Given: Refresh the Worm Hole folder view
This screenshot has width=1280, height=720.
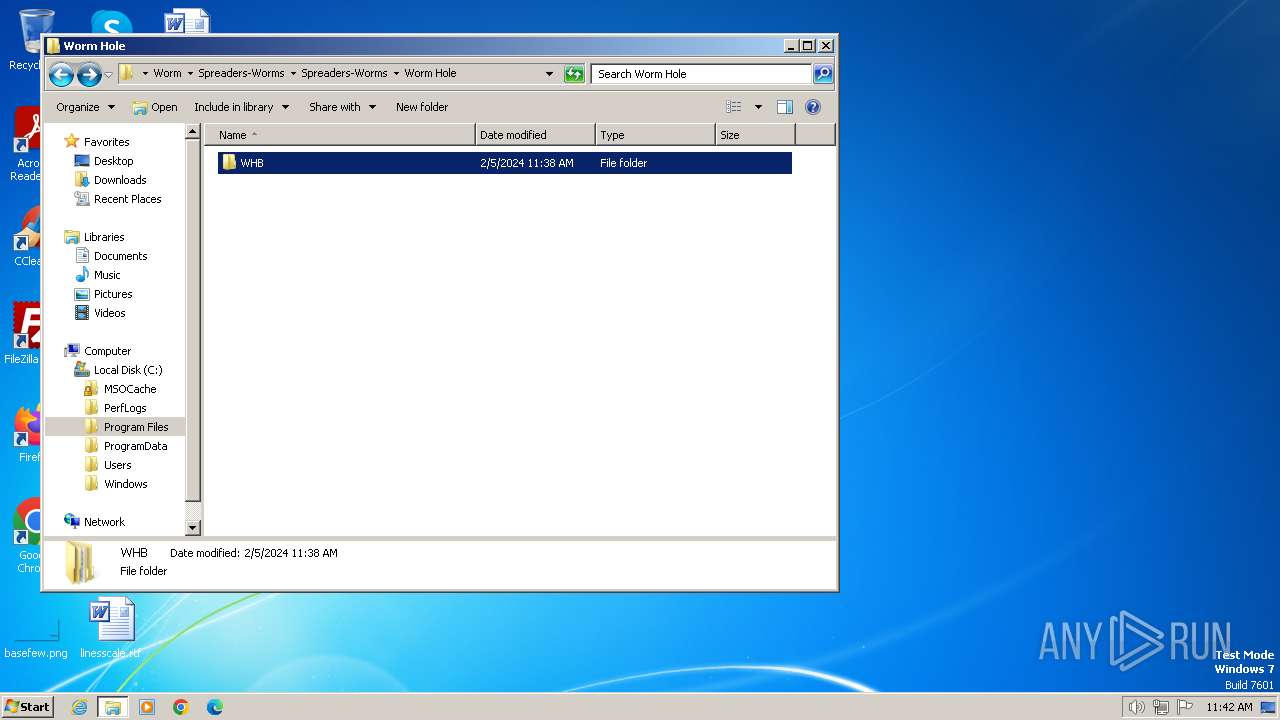Looking at the screenshot, I should (574, 74).
